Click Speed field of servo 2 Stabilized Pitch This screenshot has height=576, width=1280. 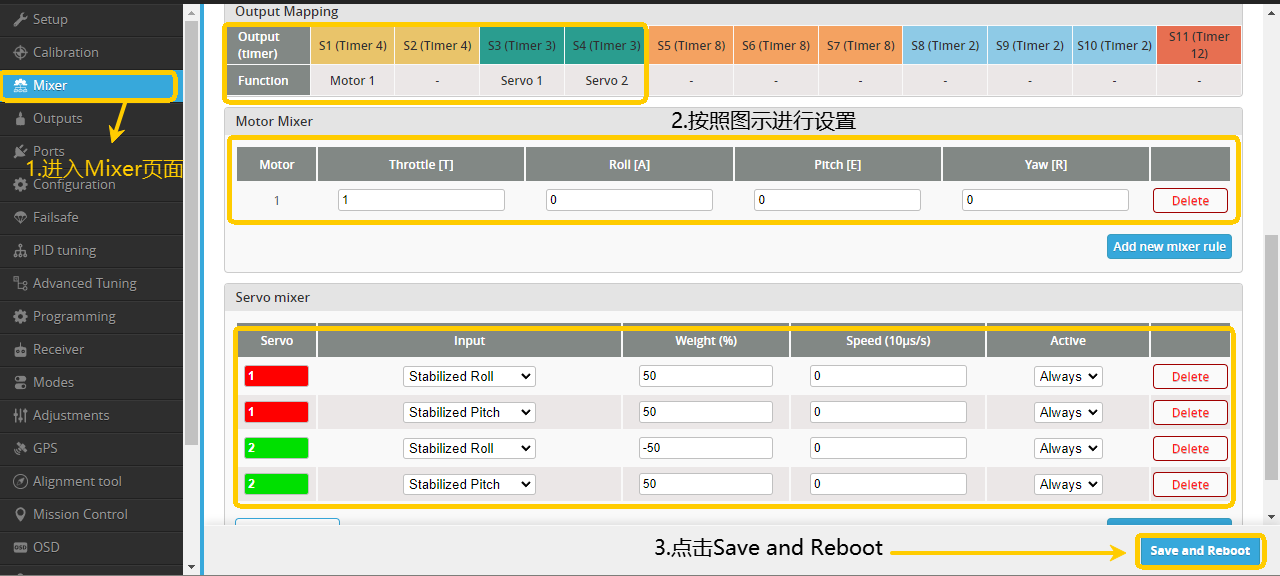[888, 484]
